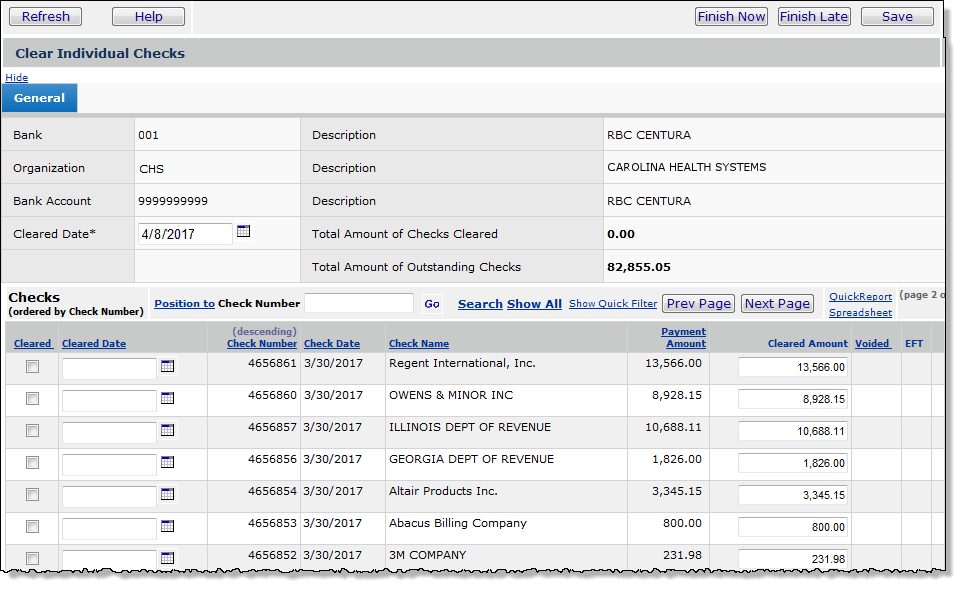Open the calendar icon on the 3M COMPANY row
This screenshot has width=961, height=591.
tap(167, 558)
